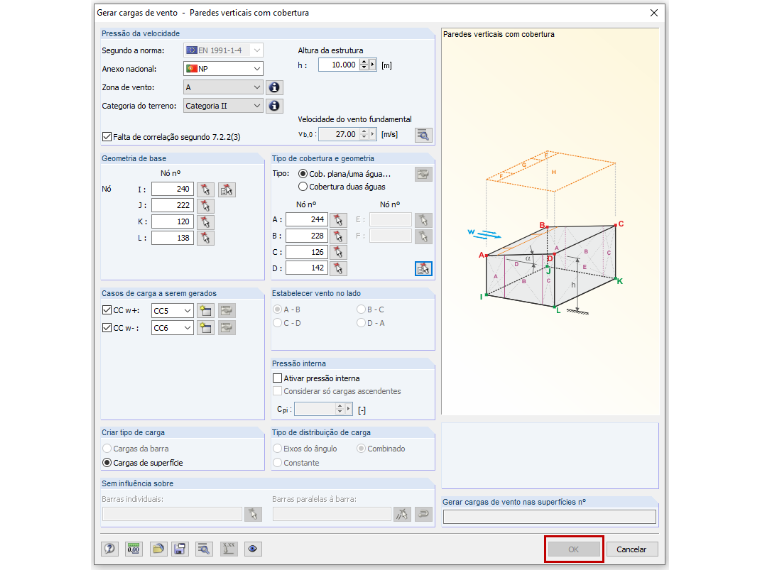
Task: Save settings disk icon
Action: coord(180,549)
